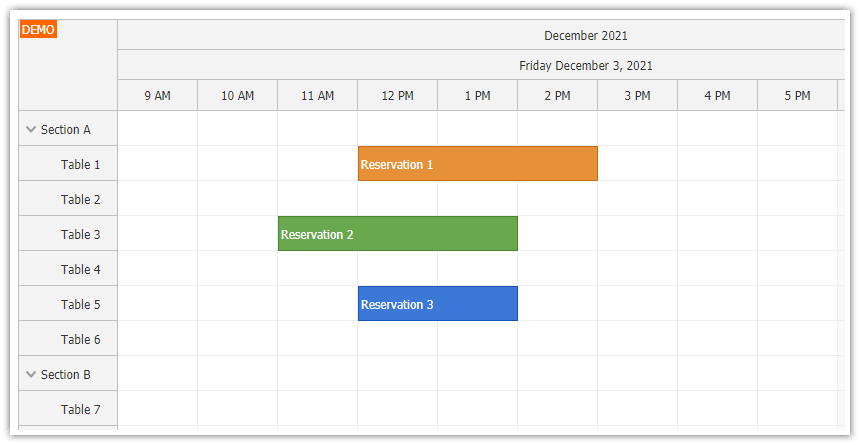Click the Table 5 row header
The height and width of the screenshot is (445, 860).
click(80, 304)
